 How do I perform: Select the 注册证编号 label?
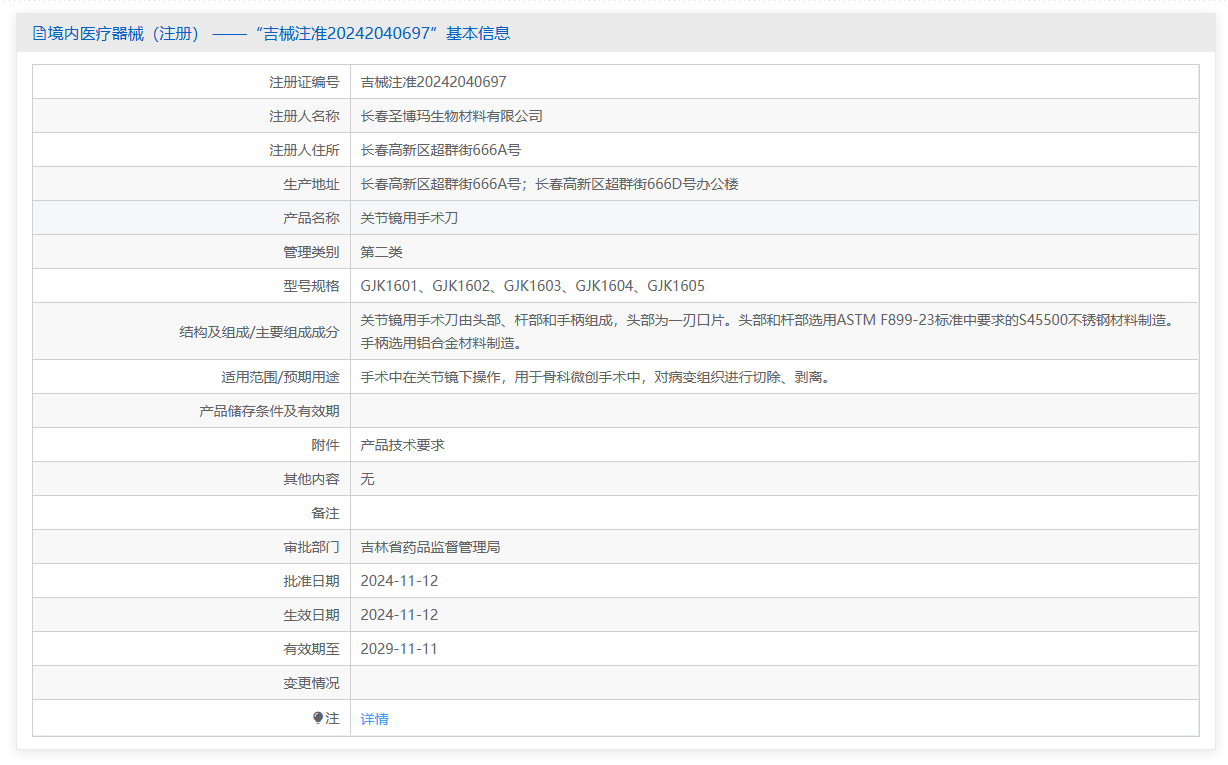(x=304, y=82)
